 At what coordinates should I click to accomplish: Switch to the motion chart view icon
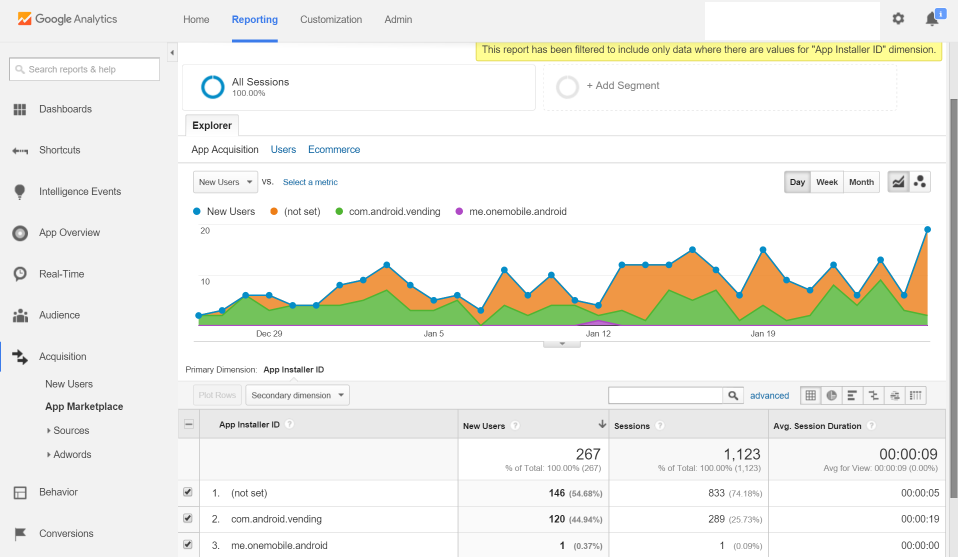click(920, 182)
